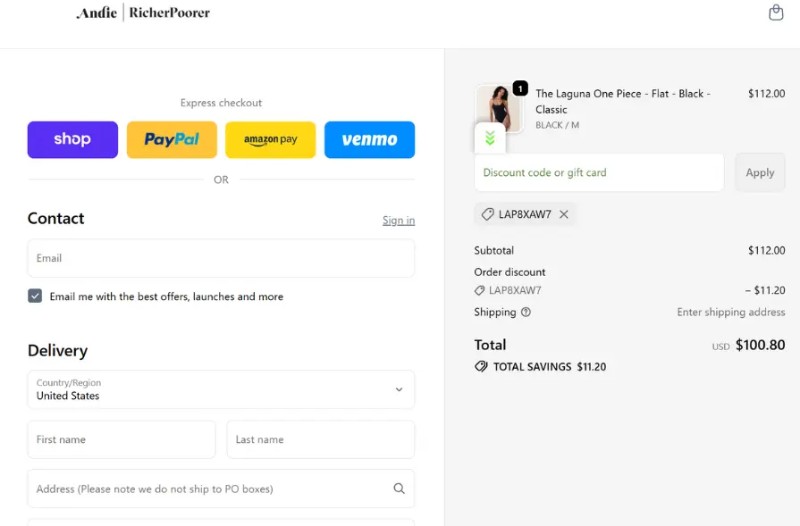
Task: Choose Amazon Pay express checkout
Action: coord(270,139)
